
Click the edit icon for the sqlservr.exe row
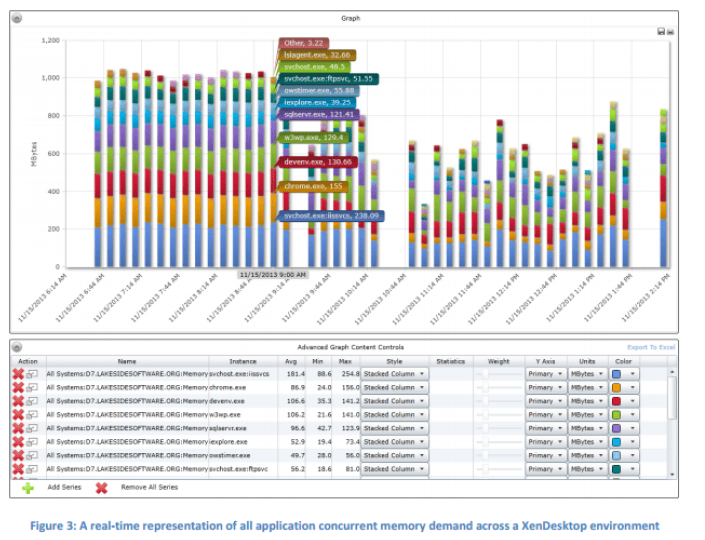32,428
